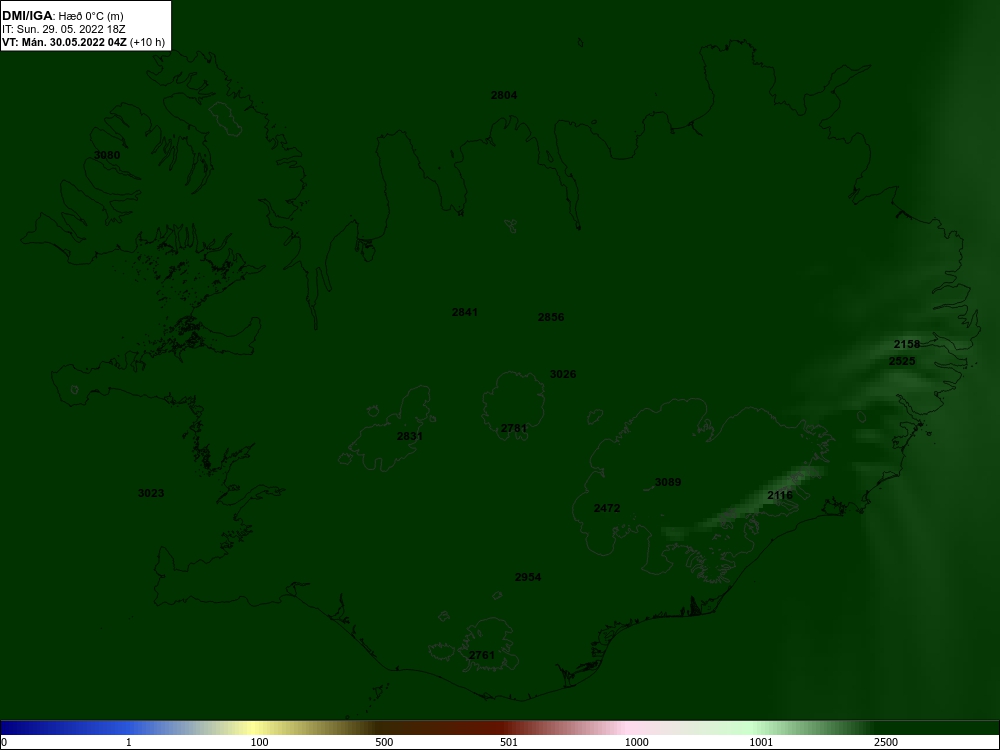Click the 500 tick on the color scale

pos(384,742)
